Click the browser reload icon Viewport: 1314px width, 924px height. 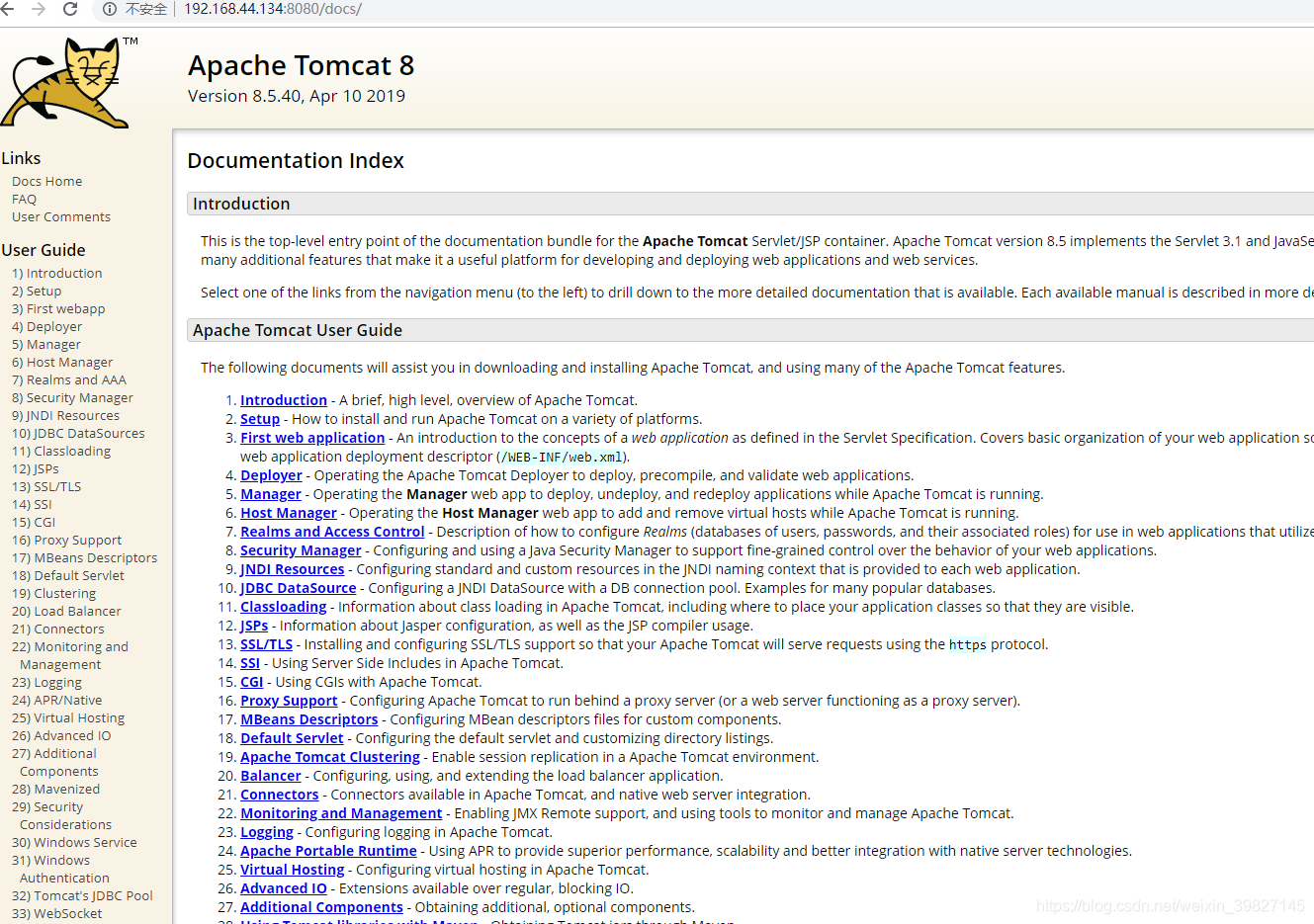pos(70,9)
